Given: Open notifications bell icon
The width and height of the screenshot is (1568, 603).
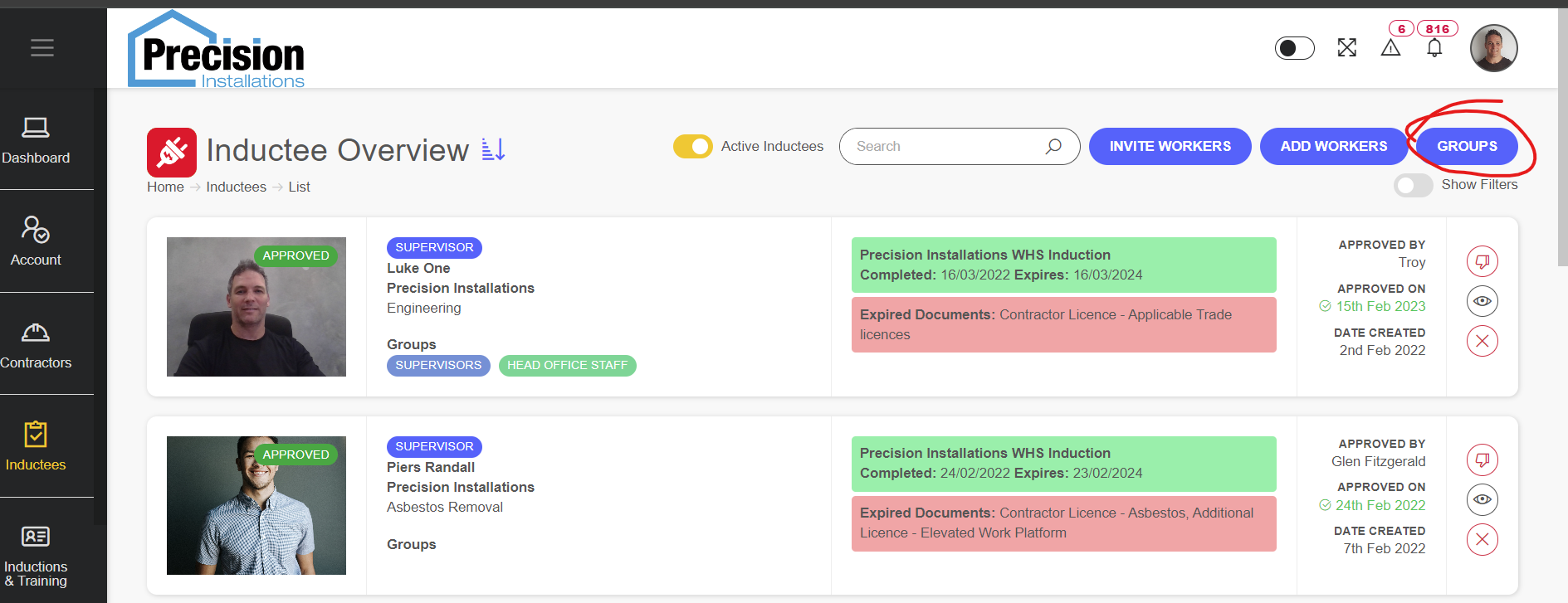Looking at the screenshot, I should click(x=1434, y=48).
